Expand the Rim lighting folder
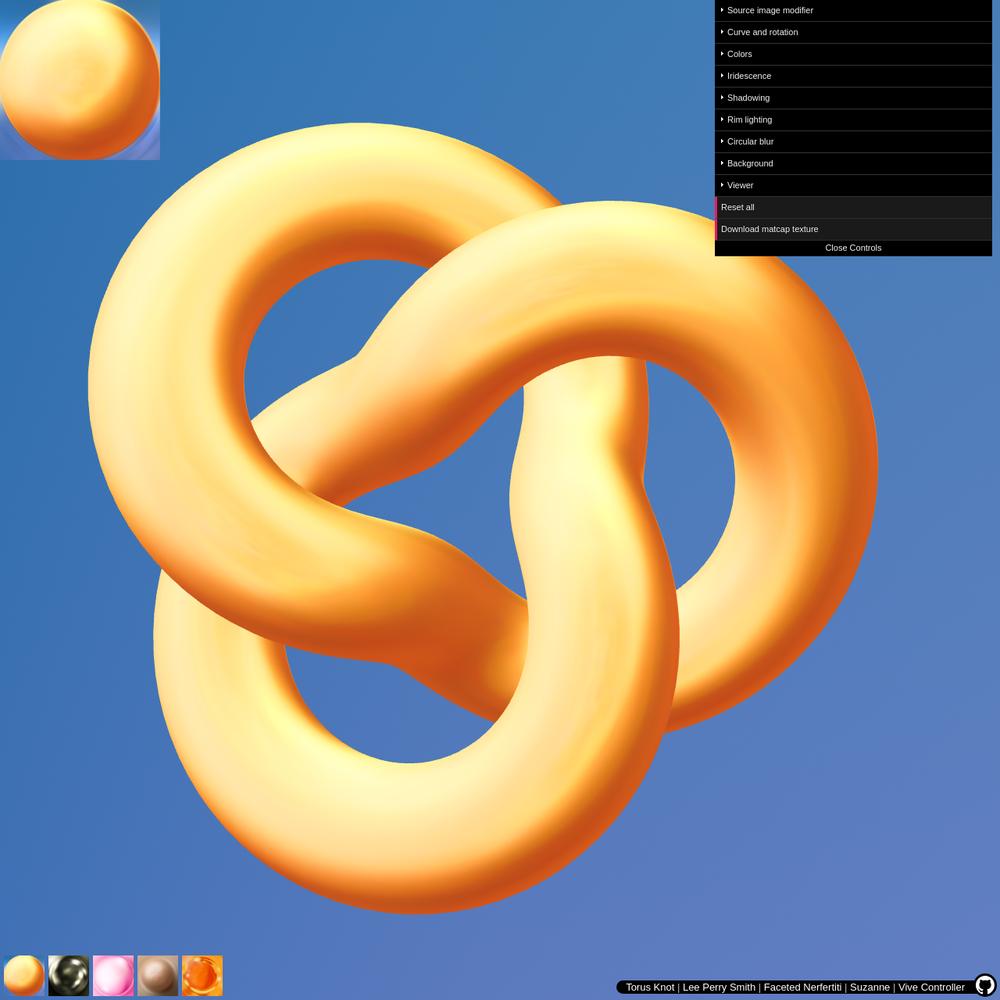This screenshot has width=1000, height=1000. click(x=853, y=119)
